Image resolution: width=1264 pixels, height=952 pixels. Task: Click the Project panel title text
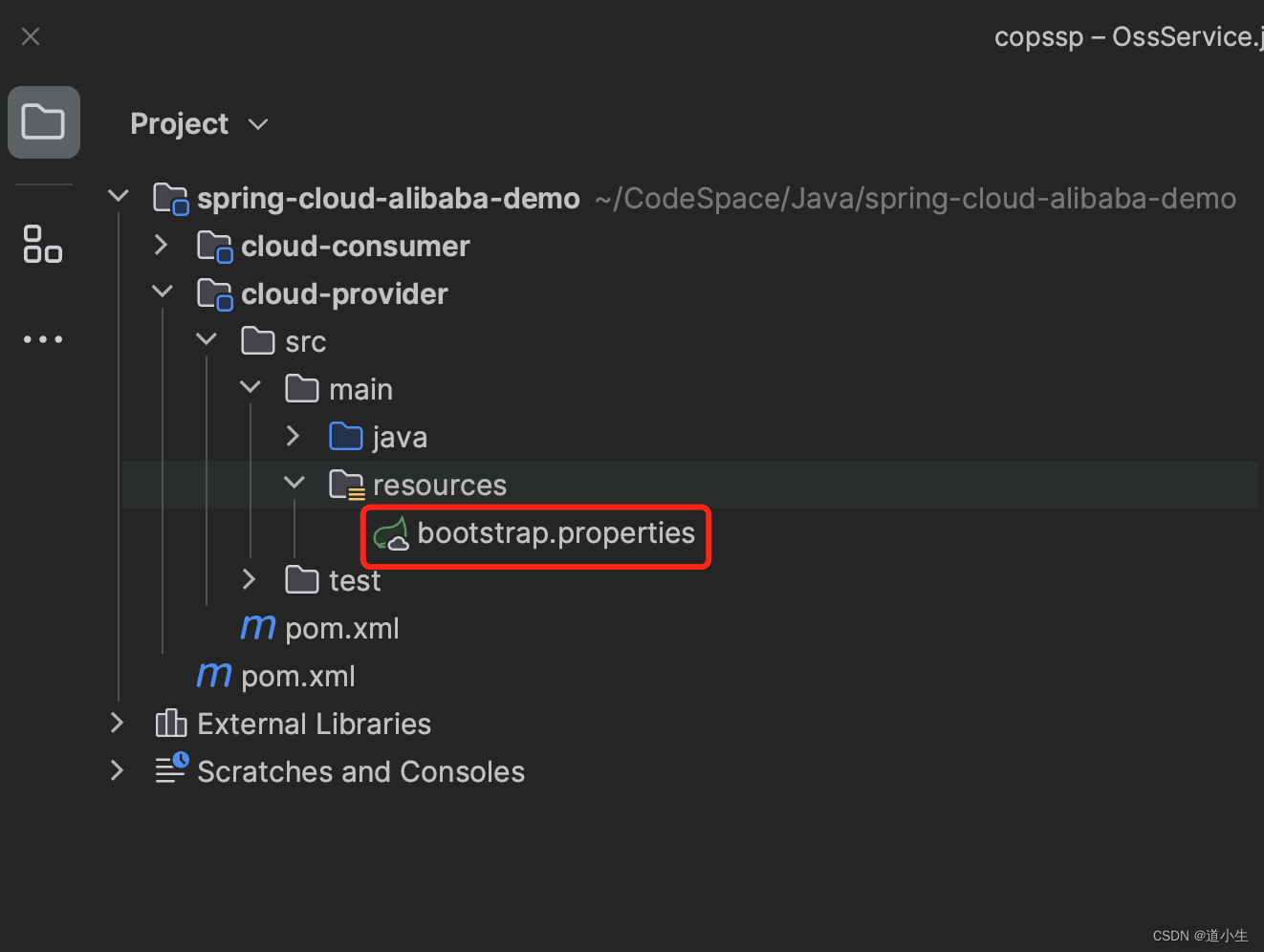pyautogui.click(x=180, y=124)
